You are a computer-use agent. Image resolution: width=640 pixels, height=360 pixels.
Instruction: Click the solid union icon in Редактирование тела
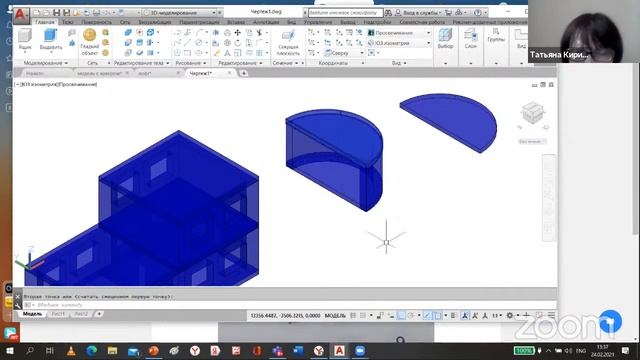pos(128,32)
